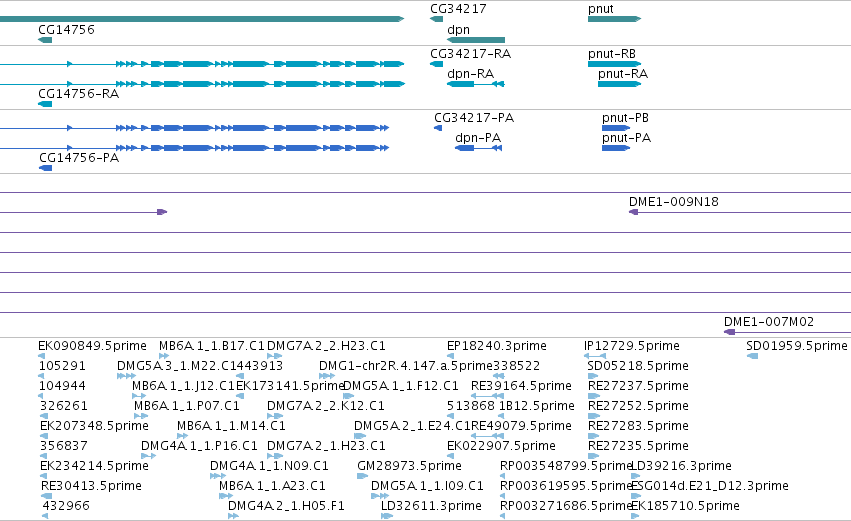This screenshot has height=521, width=851.
Task: Click the MB6A.1_1.P07.C1 EST label
Action: [187, 405]
